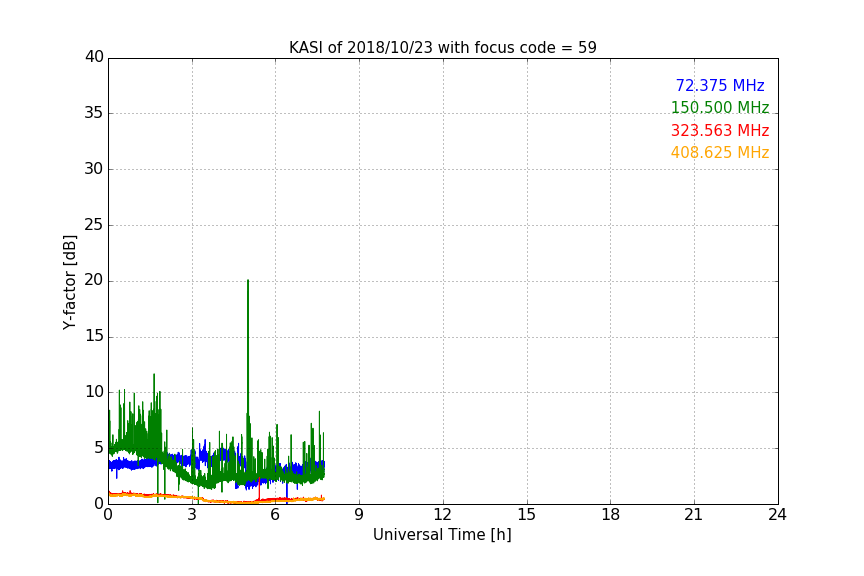
Task: Click the x-axis tick label 6
Action: click(275, 515)
